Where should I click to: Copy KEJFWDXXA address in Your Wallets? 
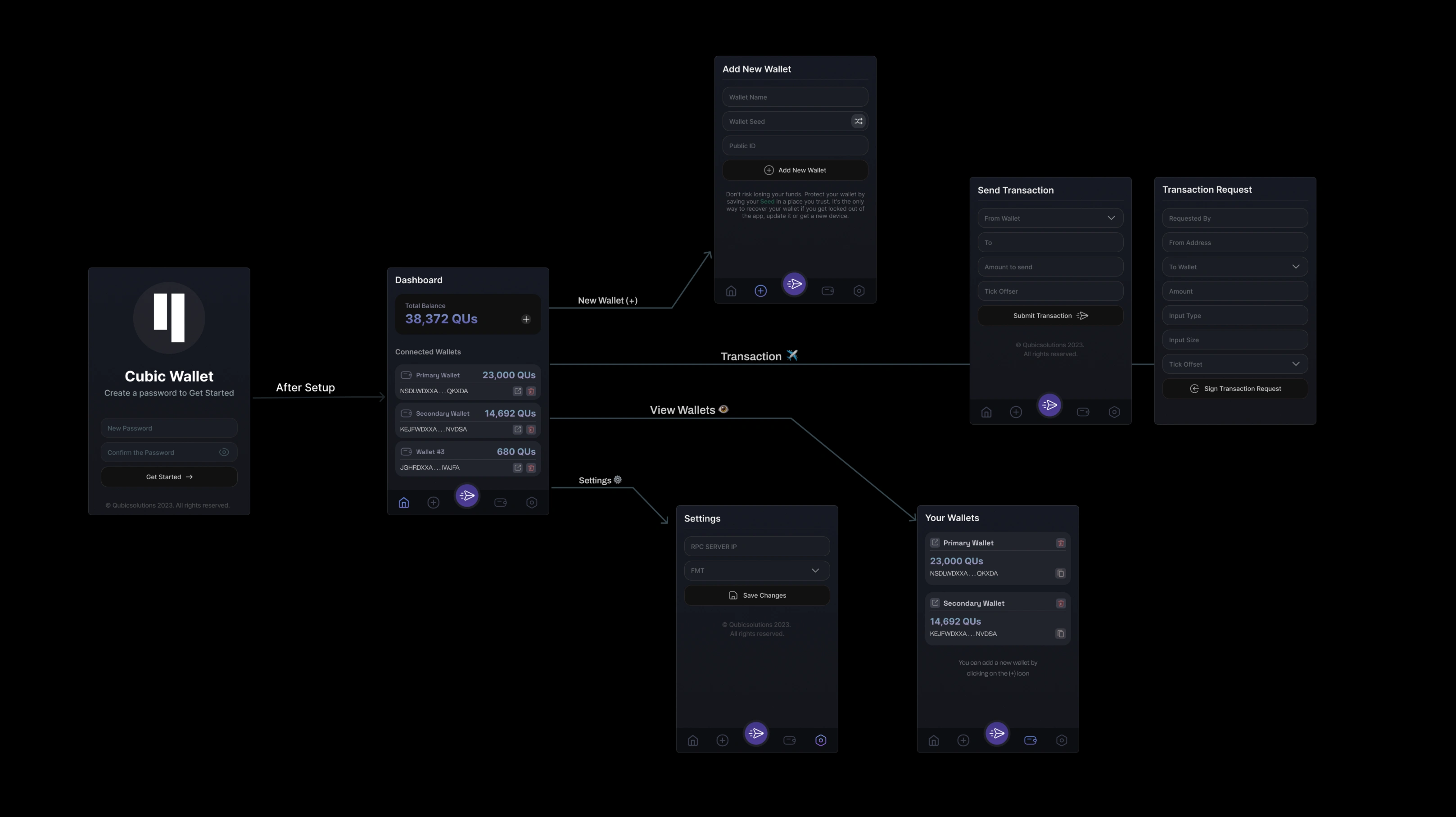pyautogui.click(x=1061, y=634)
